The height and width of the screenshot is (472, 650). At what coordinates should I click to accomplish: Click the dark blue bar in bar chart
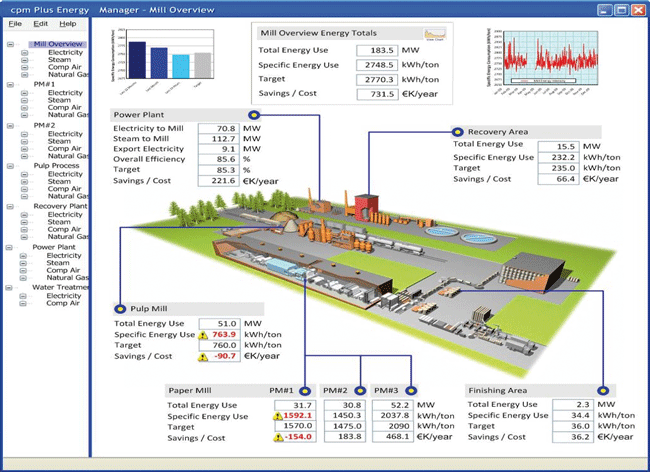coord(137,60)
